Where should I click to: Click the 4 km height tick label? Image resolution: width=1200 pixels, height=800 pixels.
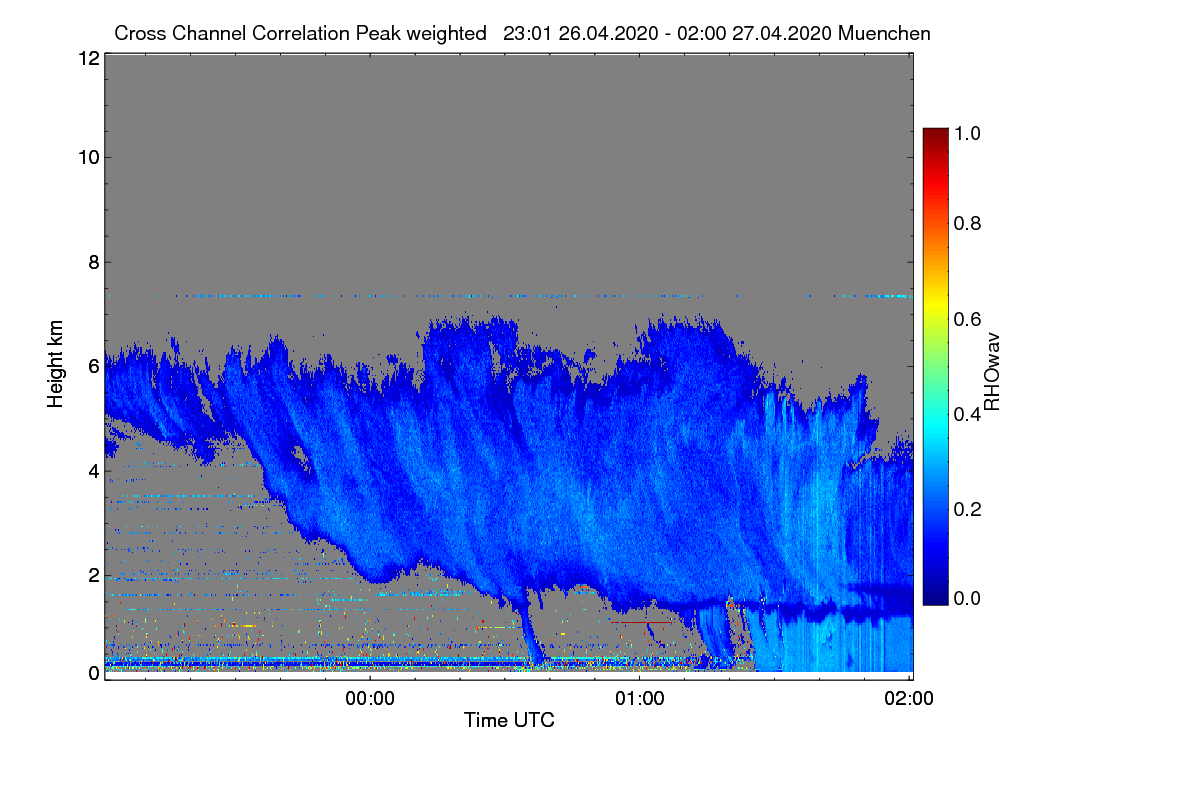(x=93, y=470)
